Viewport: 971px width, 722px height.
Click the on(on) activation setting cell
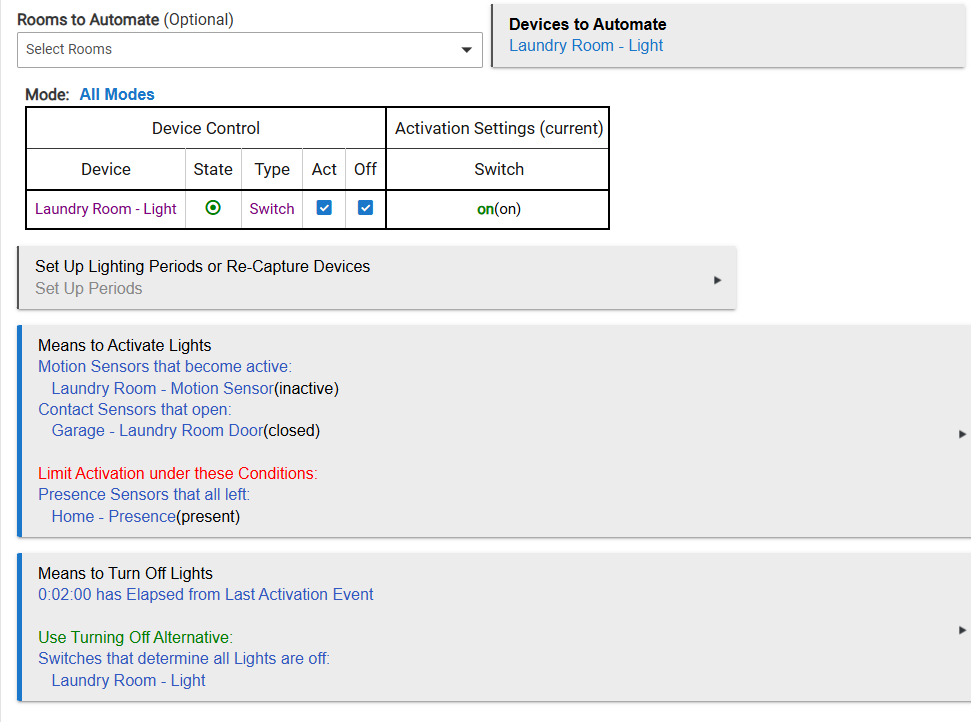(499, 209)
